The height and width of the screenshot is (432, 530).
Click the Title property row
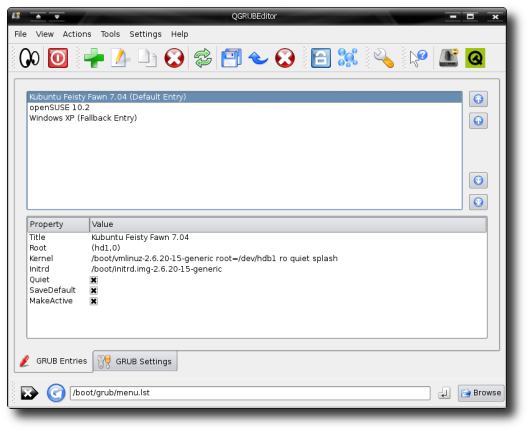pyautogui.click(x=257, y=237)
